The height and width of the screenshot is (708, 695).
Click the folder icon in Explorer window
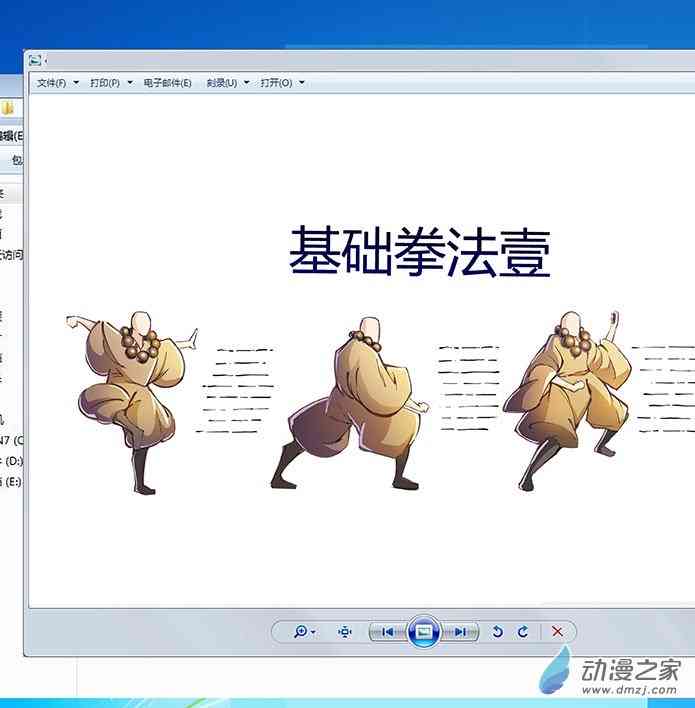click(x=7, y=108)
